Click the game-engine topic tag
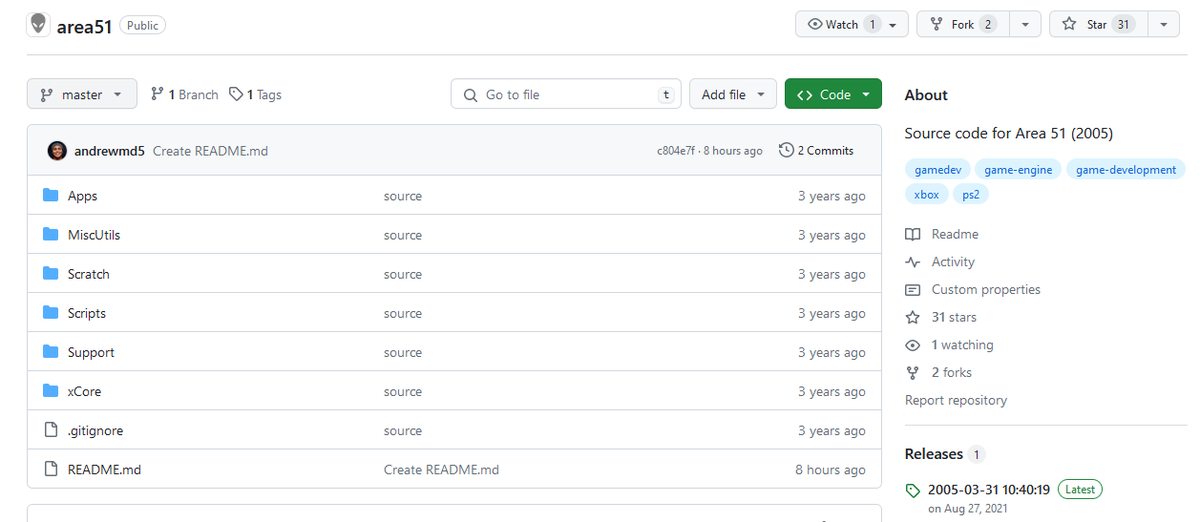1200x522 pixels. tap(1018, 170)
